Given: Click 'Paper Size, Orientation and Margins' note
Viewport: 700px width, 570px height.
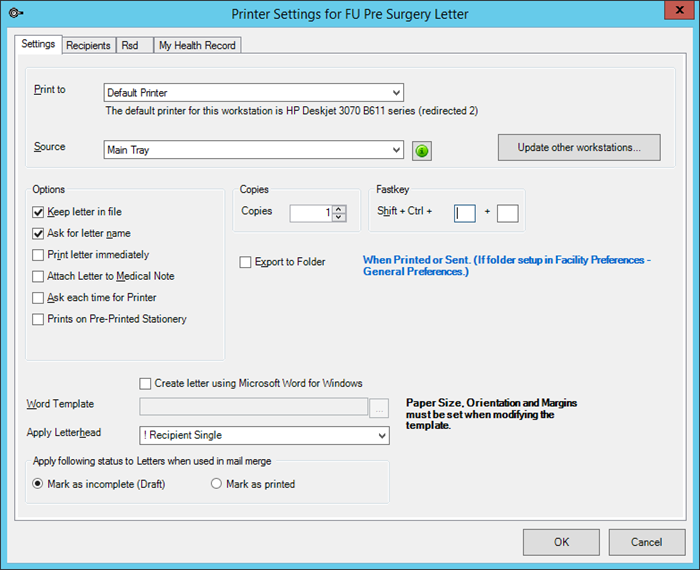Looking at the screenshot, I should [x=491, y=414].
